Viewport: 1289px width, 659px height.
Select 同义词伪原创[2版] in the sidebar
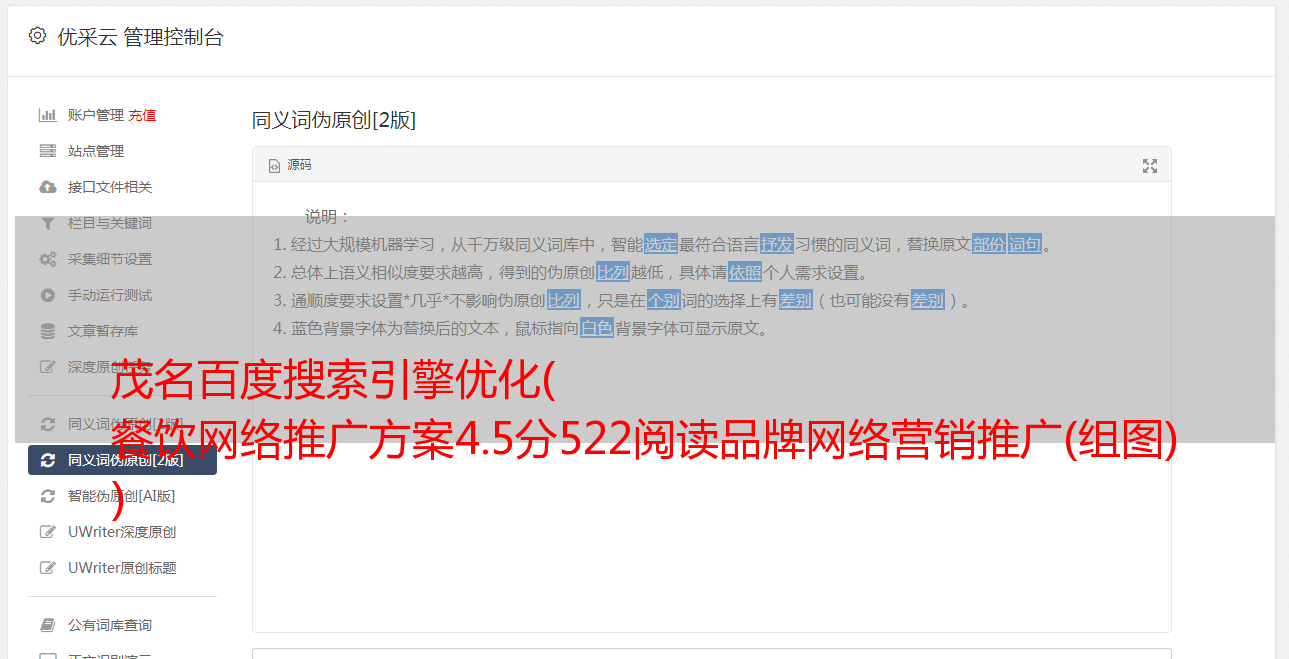(x=122, y=460)
